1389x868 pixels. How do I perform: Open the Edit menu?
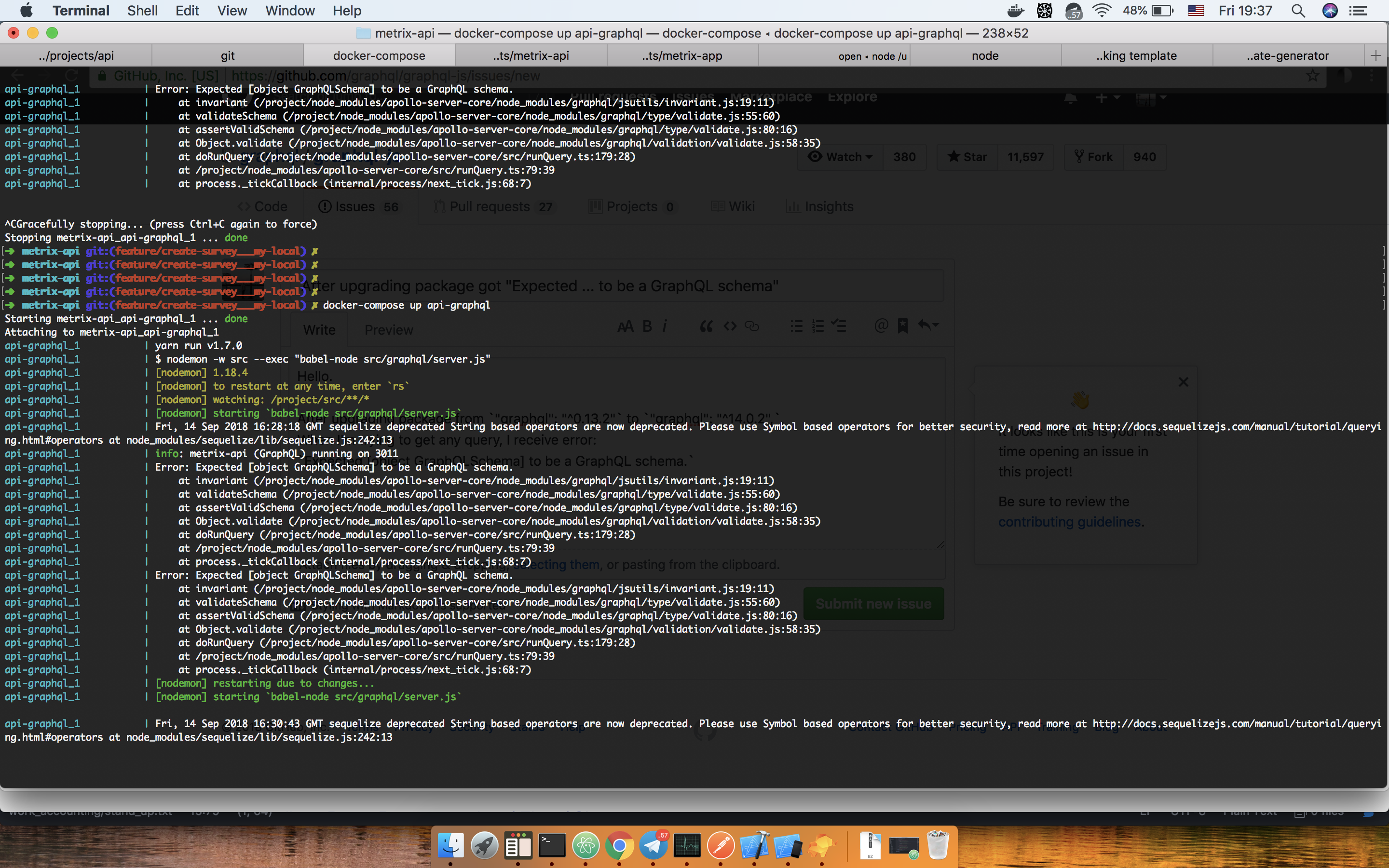pos(187,10)
